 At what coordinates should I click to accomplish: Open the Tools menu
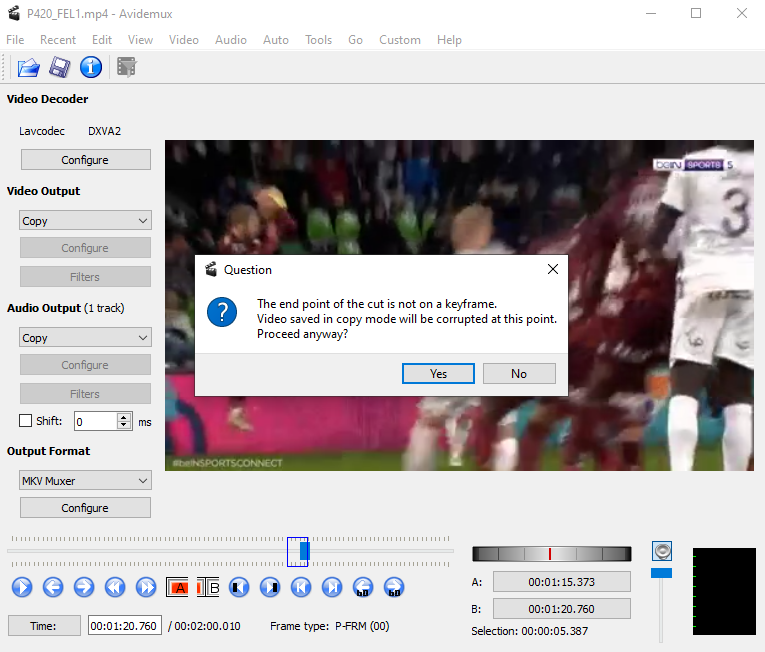click(318, 40)
